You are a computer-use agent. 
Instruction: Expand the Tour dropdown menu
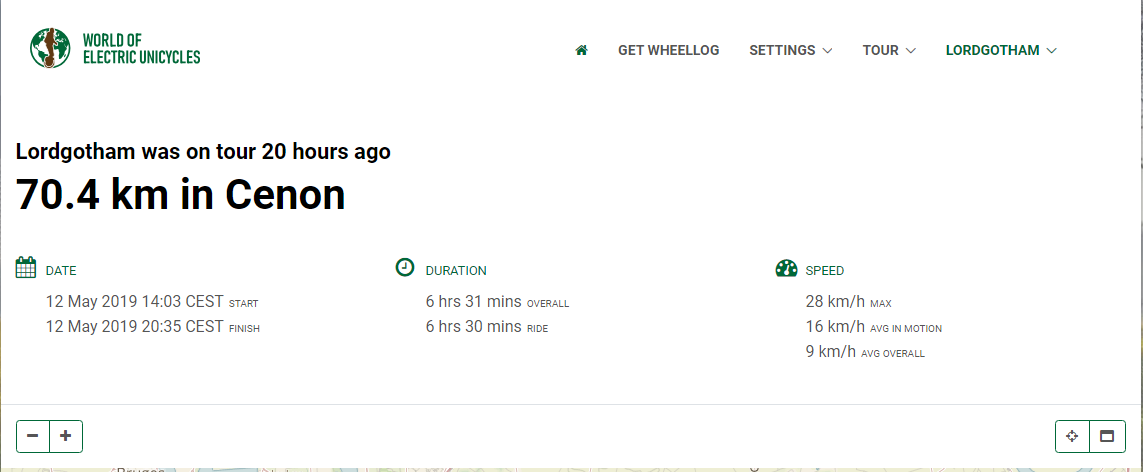[x=889, y=50]
